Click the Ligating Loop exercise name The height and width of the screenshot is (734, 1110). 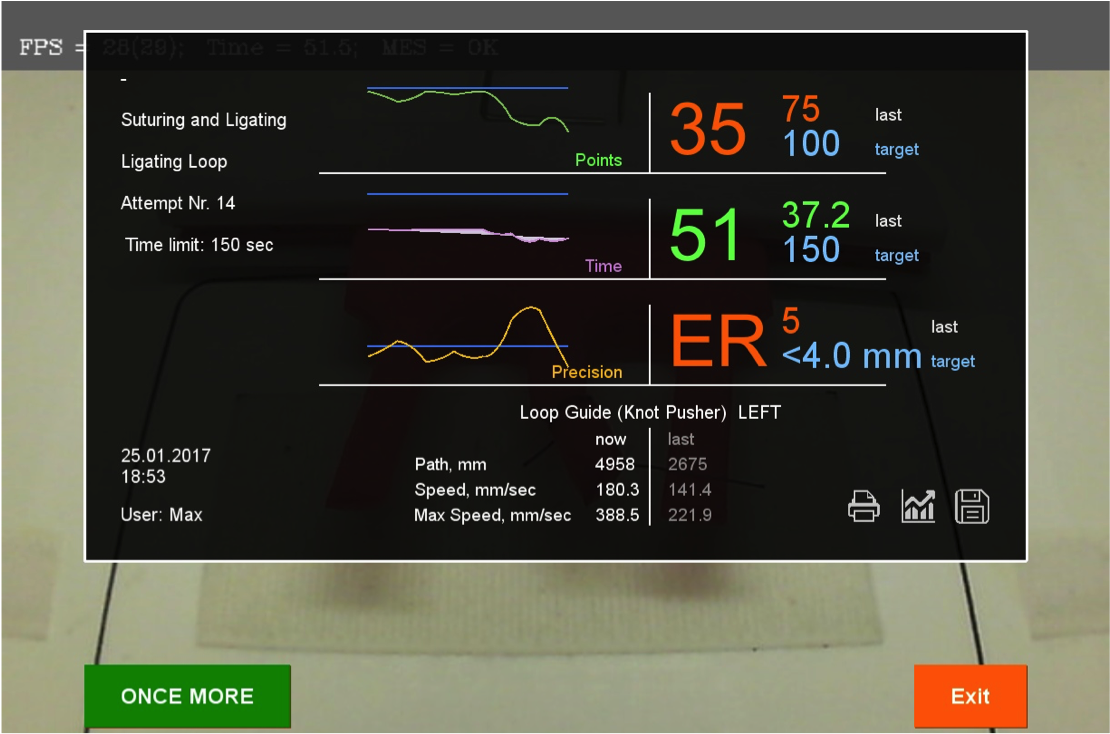click(174, 162)
